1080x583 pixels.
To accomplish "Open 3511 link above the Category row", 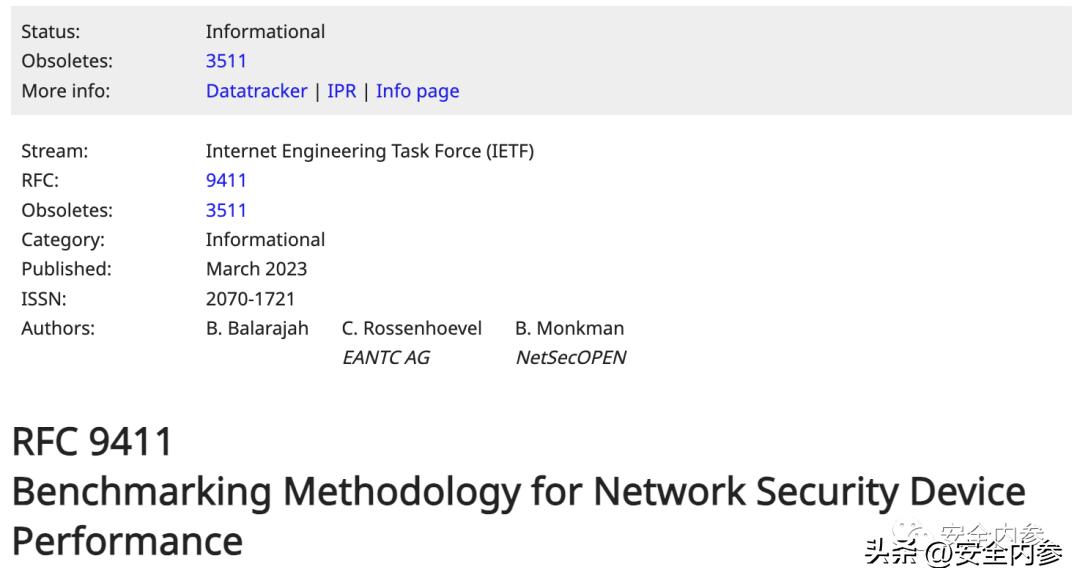I will [x=226, y=210].
